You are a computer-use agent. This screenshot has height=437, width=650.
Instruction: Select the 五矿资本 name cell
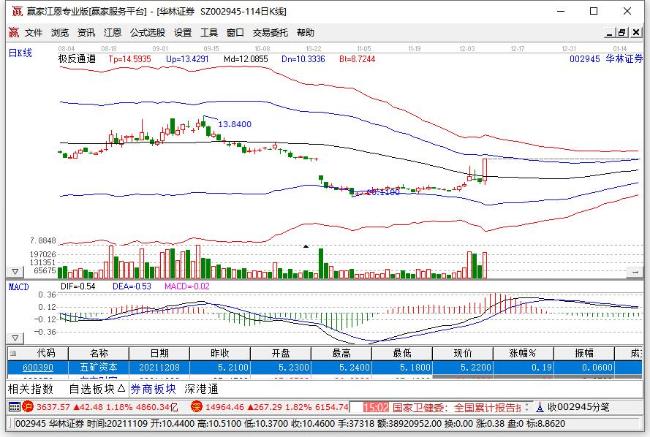click(x=99, y=367)
